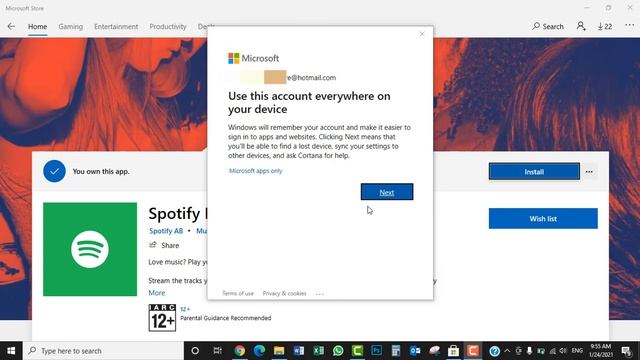Open Store Search
The image size is (640, 360).
(x=548, y=27)
